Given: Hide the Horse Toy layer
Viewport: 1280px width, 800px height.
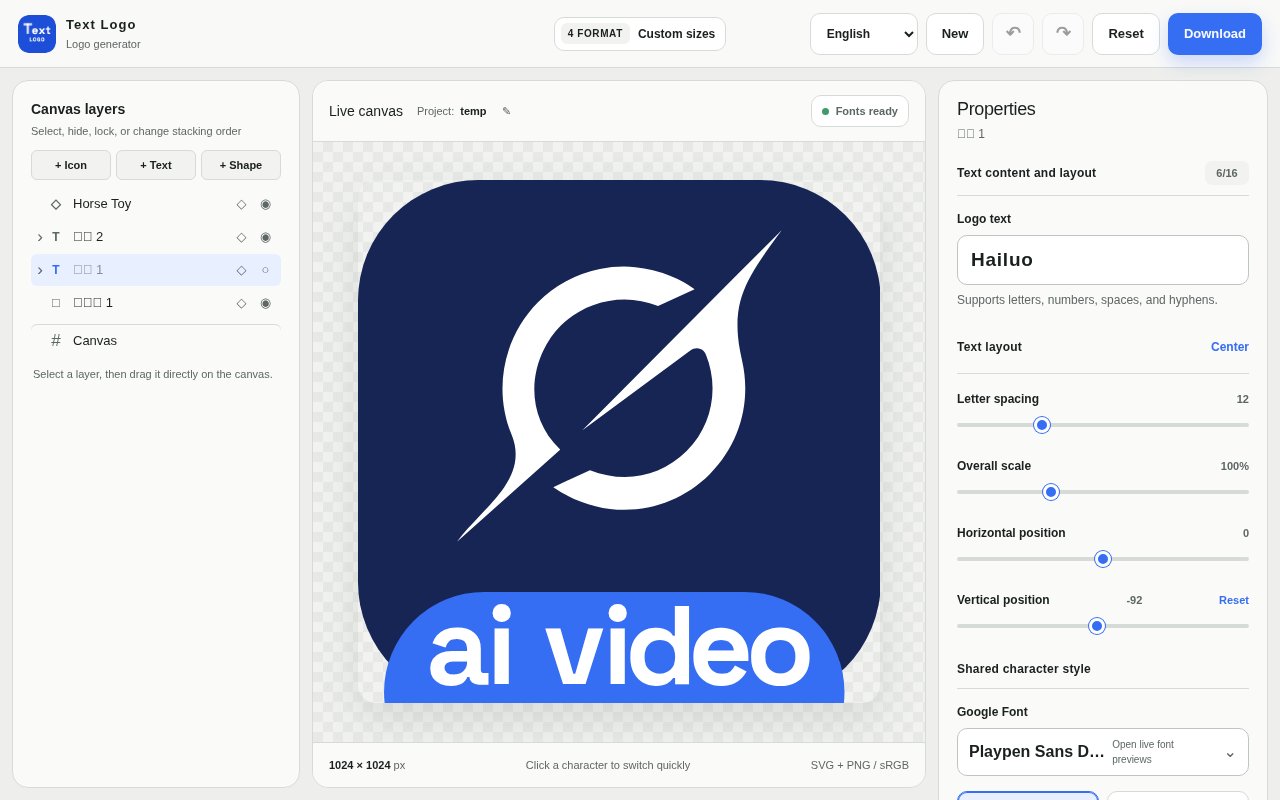Looking at the screenshot, I should click(265, 204).
